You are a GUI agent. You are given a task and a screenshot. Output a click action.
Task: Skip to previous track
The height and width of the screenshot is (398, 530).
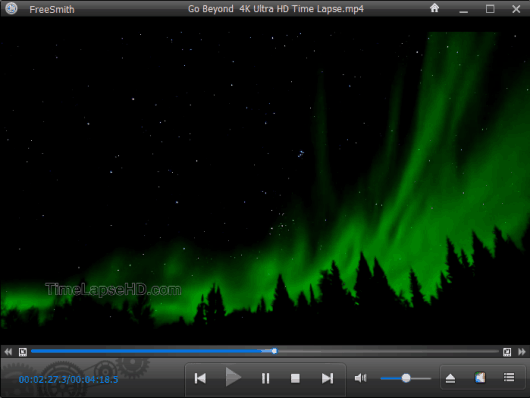pyautogui.click(x=200, y=378)
